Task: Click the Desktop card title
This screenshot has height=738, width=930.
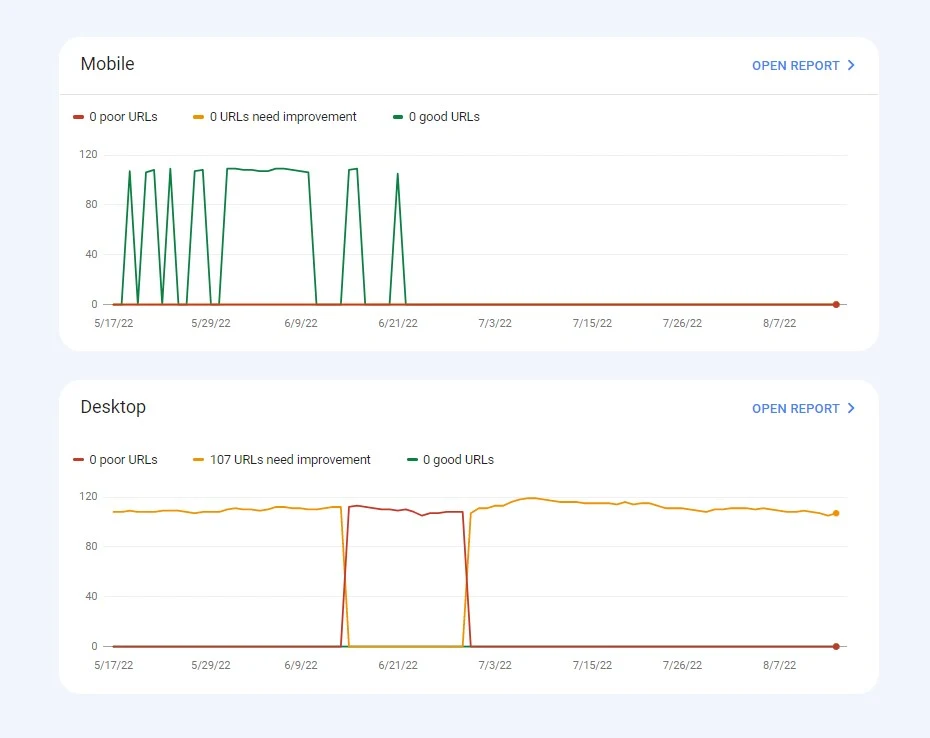Action: point(113,407)
